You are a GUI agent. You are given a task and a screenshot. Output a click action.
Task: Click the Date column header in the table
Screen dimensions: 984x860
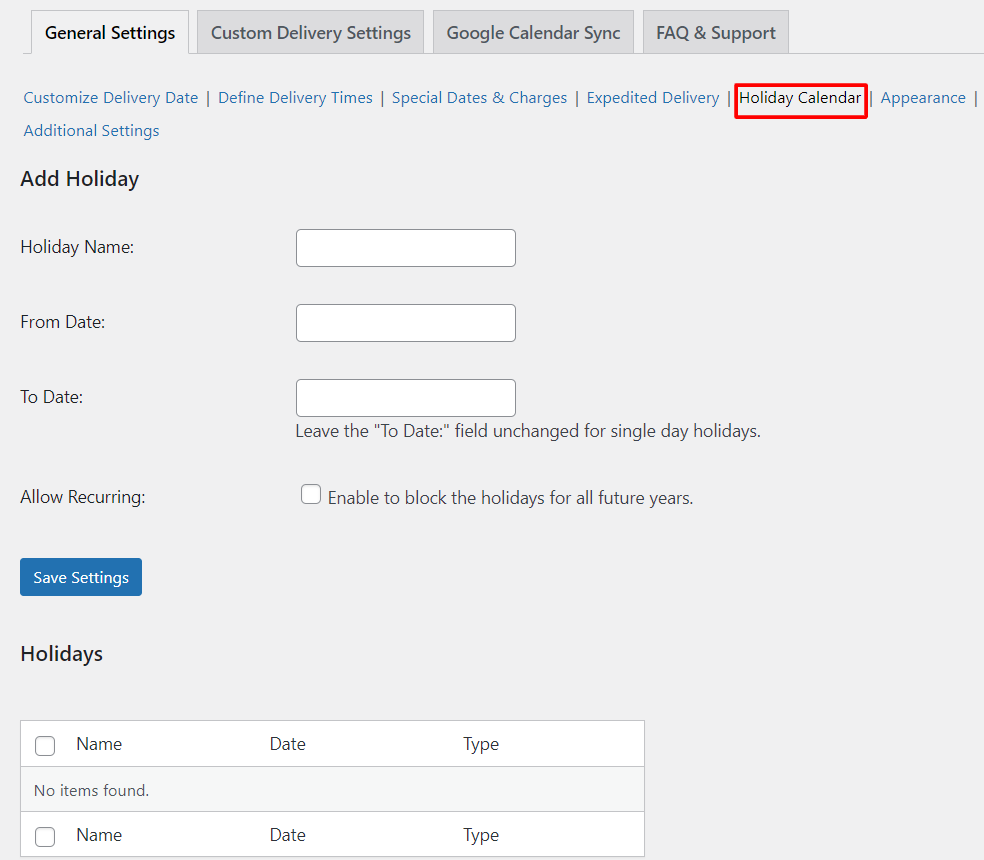(x=287, y=744)
